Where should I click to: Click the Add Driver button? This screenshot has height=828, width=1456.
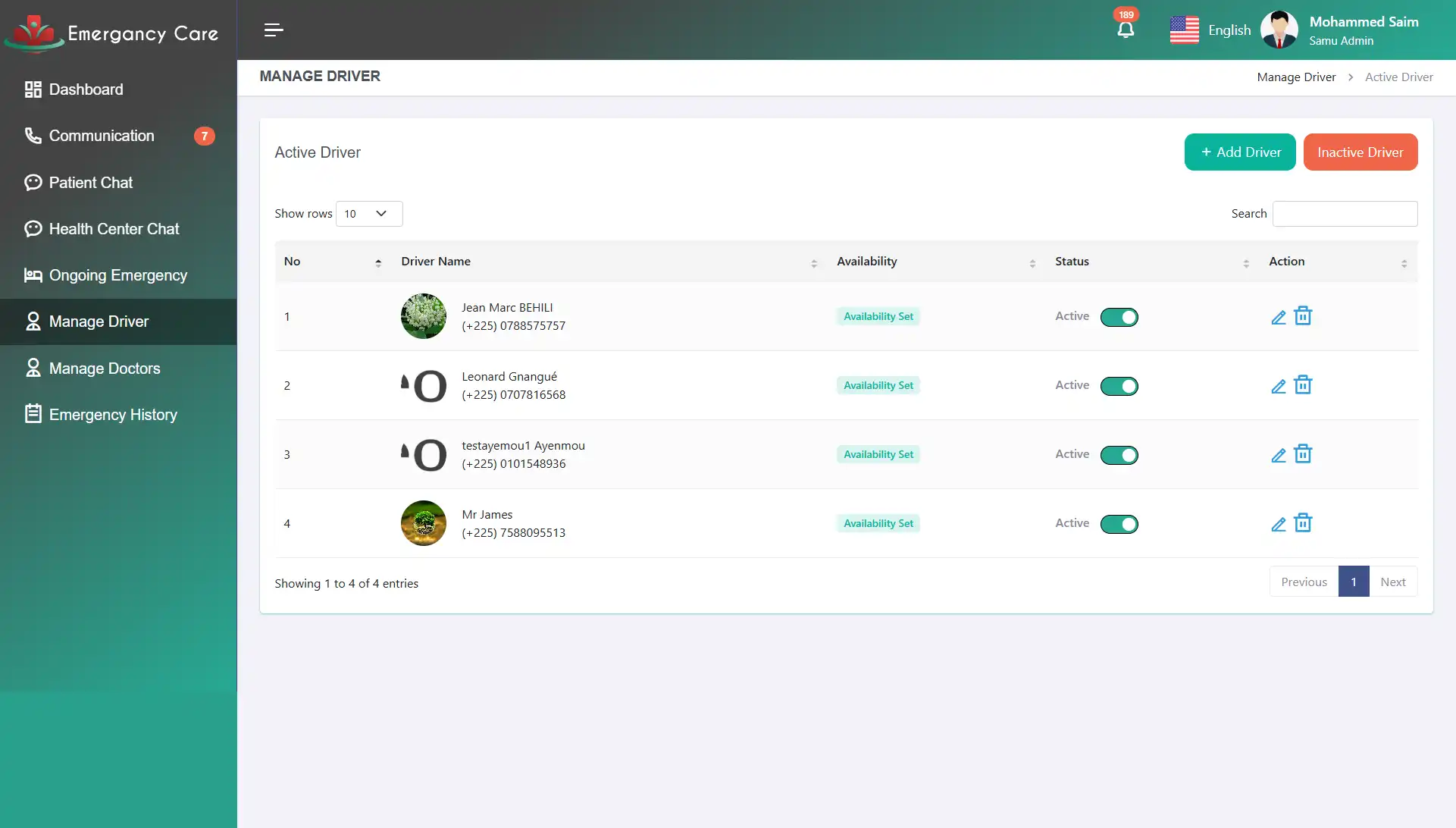1239,152
